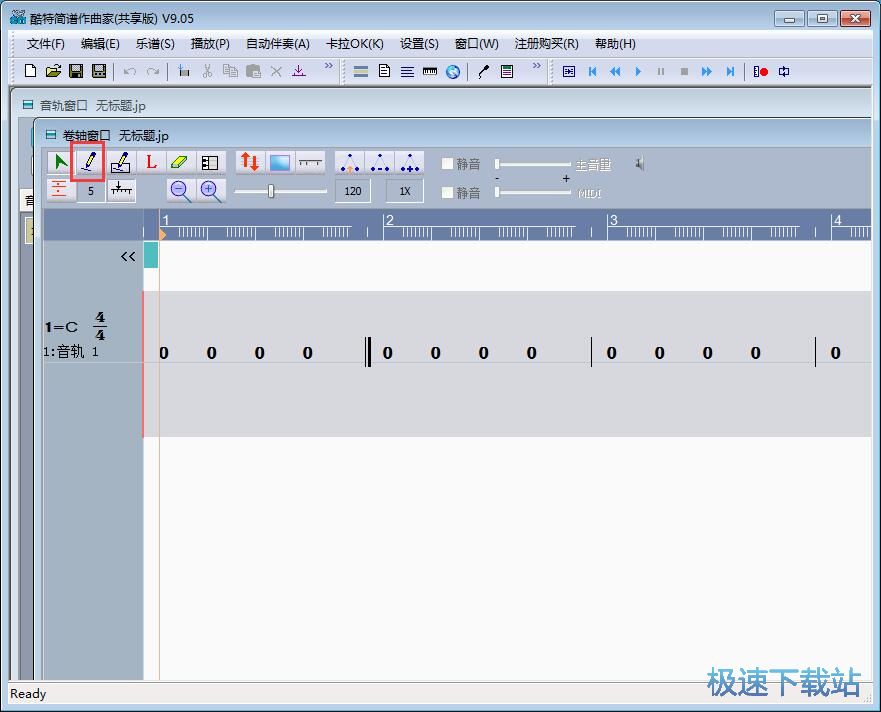Click the master volume slider handle
The height and width of the screenshot is (712, 881).
(x=498, y=164)
